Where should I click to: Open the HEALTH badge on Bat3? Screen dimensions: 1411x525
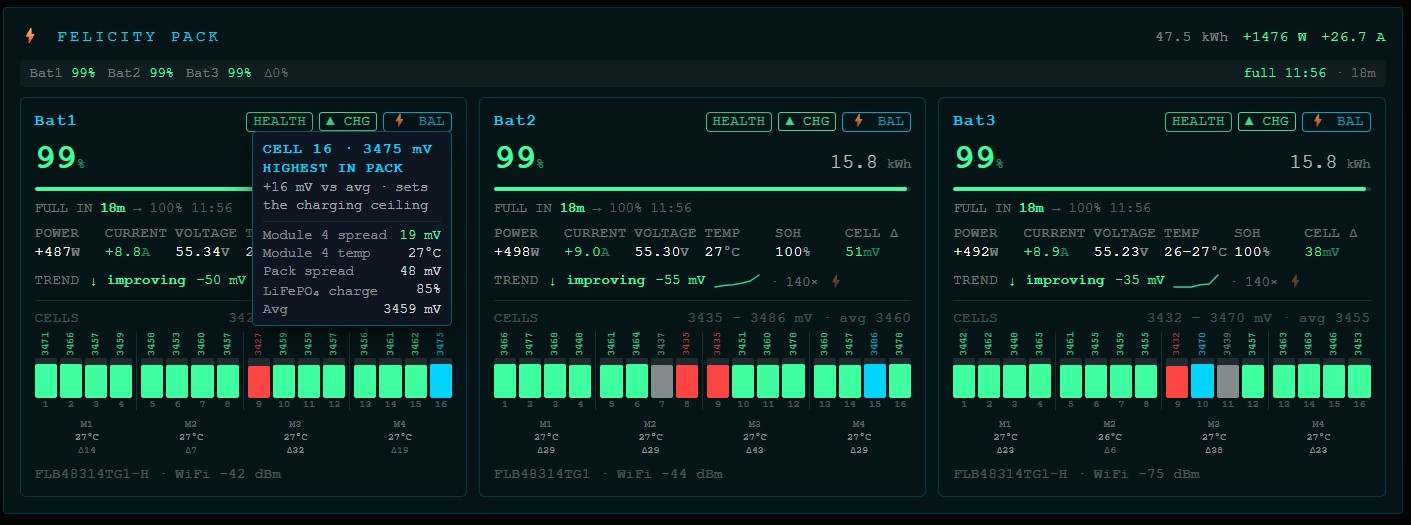[x=1198, y=122]
